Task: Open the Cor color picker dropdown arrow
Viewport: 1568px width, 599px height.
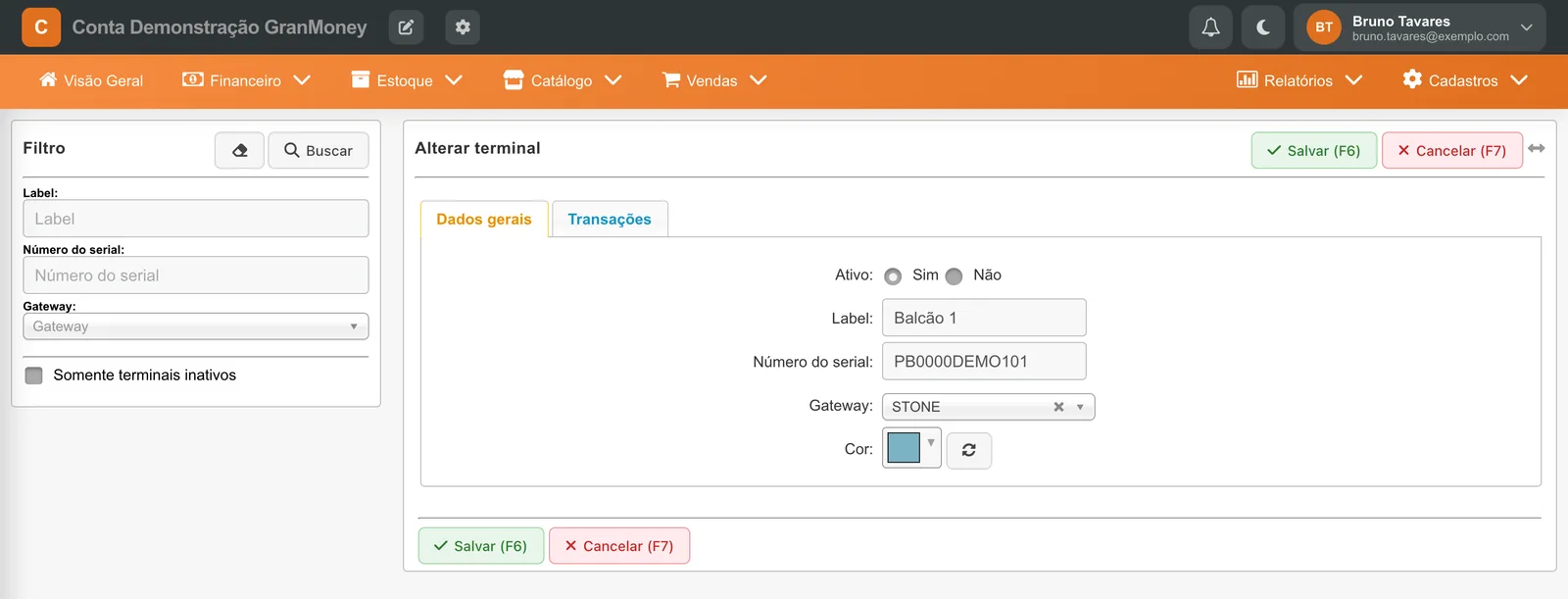Action: (931, 443)
